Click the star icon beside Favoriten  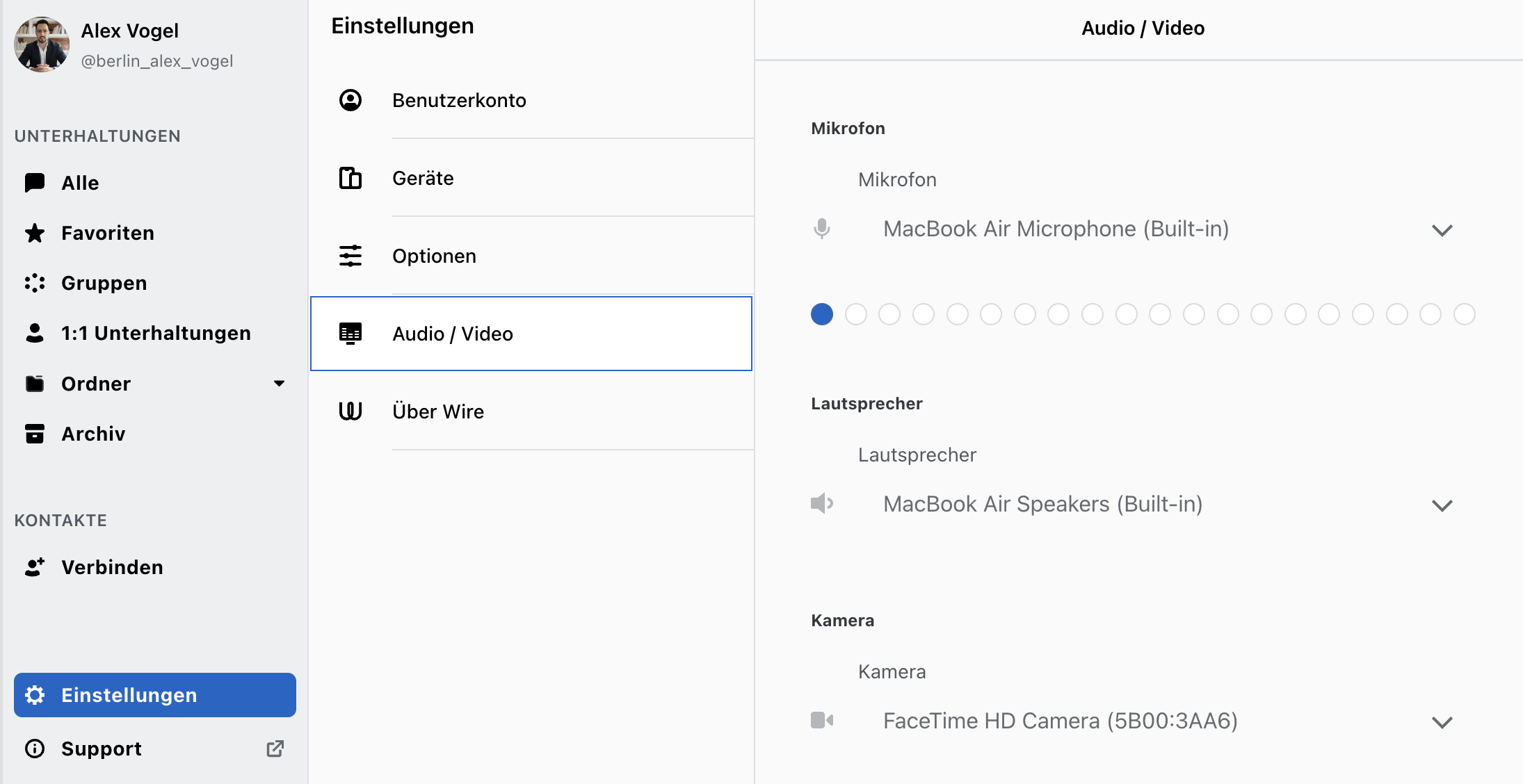pyautogui.click(x=35, y=233)
